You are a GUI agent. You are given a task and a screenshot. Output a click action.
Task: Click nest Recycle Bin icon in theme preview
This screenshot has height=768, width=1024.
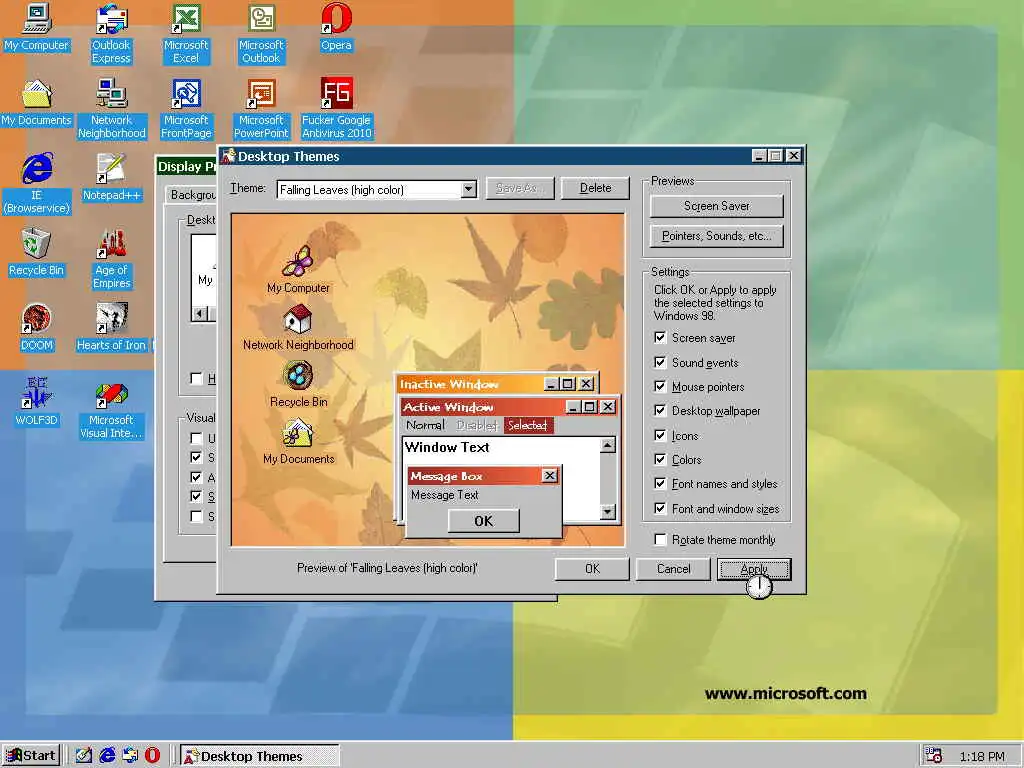pyautogui.click(x=298, y=376)
